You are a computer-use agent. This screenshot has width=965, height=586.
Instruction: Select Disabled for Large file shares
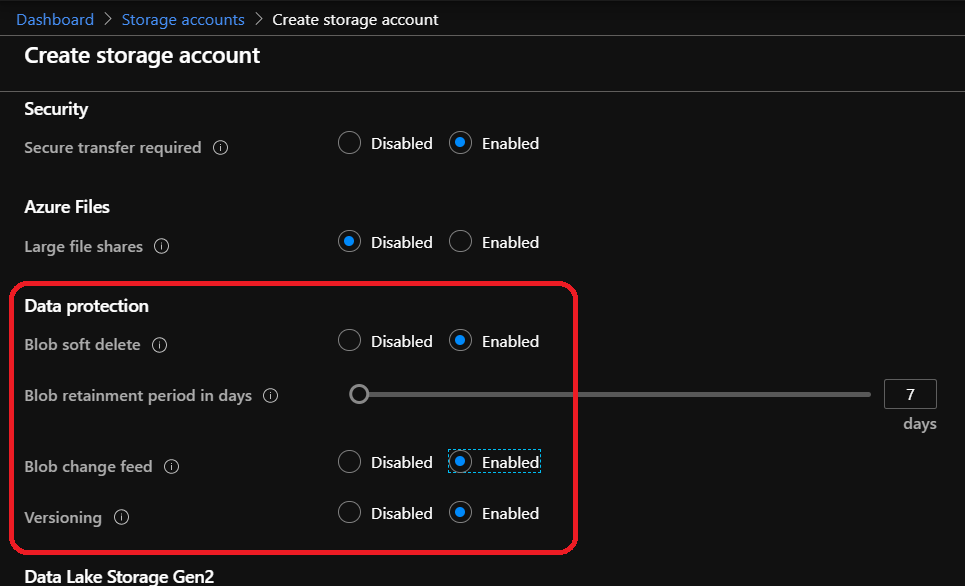click(x=349, y=242)
